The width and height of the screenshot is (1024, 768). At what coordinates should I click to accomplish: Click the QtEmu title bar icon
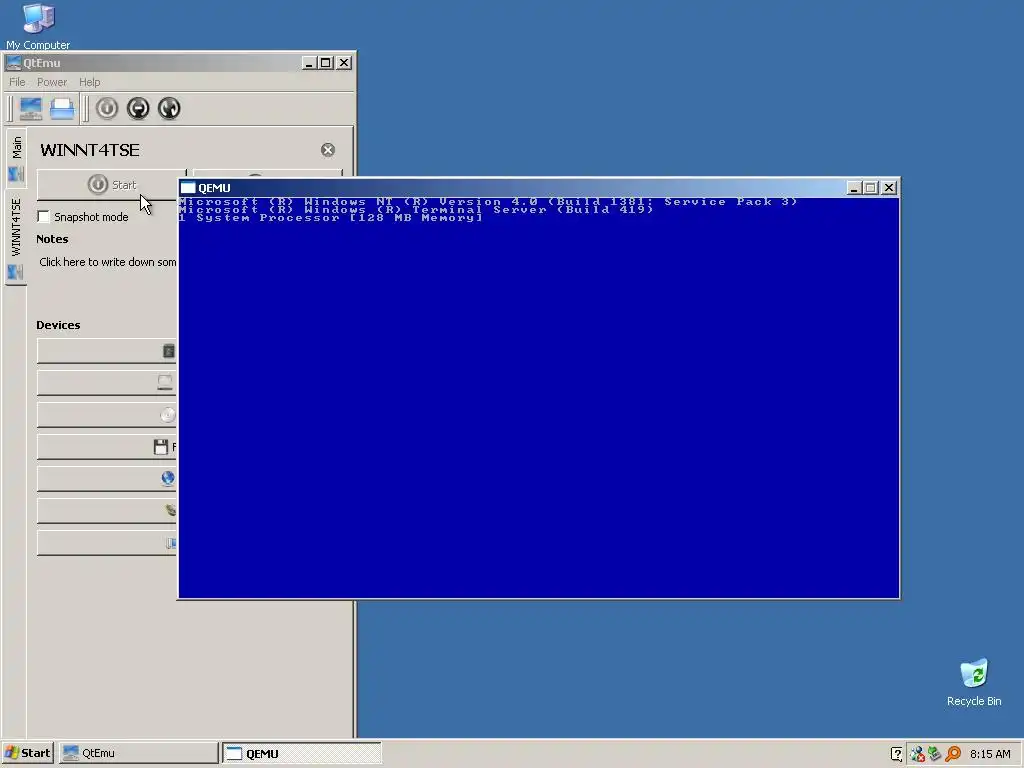point(13,63)
